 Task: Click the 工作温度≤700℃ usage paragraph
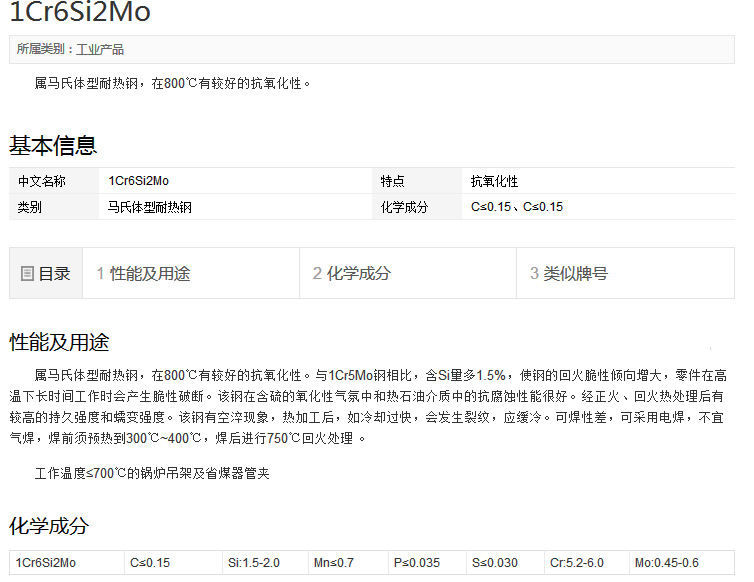coord(152,473)
